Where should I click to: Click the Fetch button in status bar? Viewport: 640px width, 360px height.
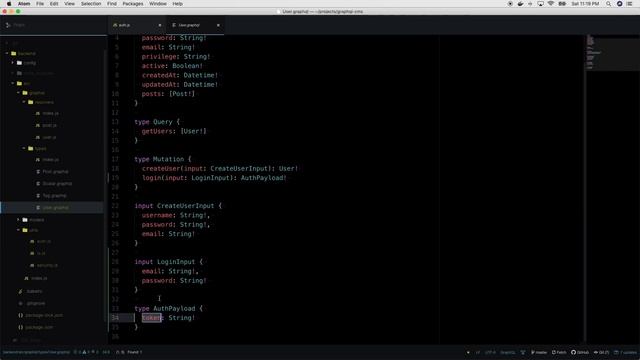[559, 352]
